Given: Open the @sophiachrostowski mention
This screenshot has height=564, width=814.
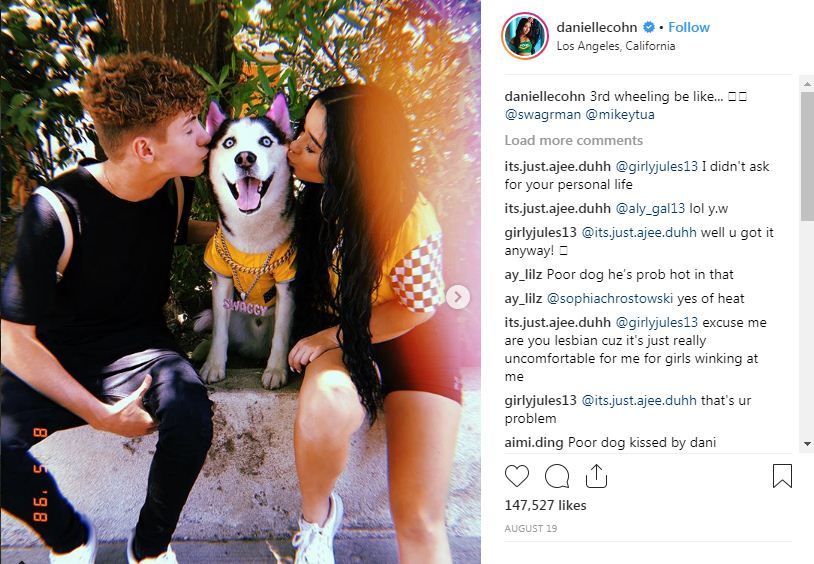Looking at the screenshot, I should (x=610, y=298).
